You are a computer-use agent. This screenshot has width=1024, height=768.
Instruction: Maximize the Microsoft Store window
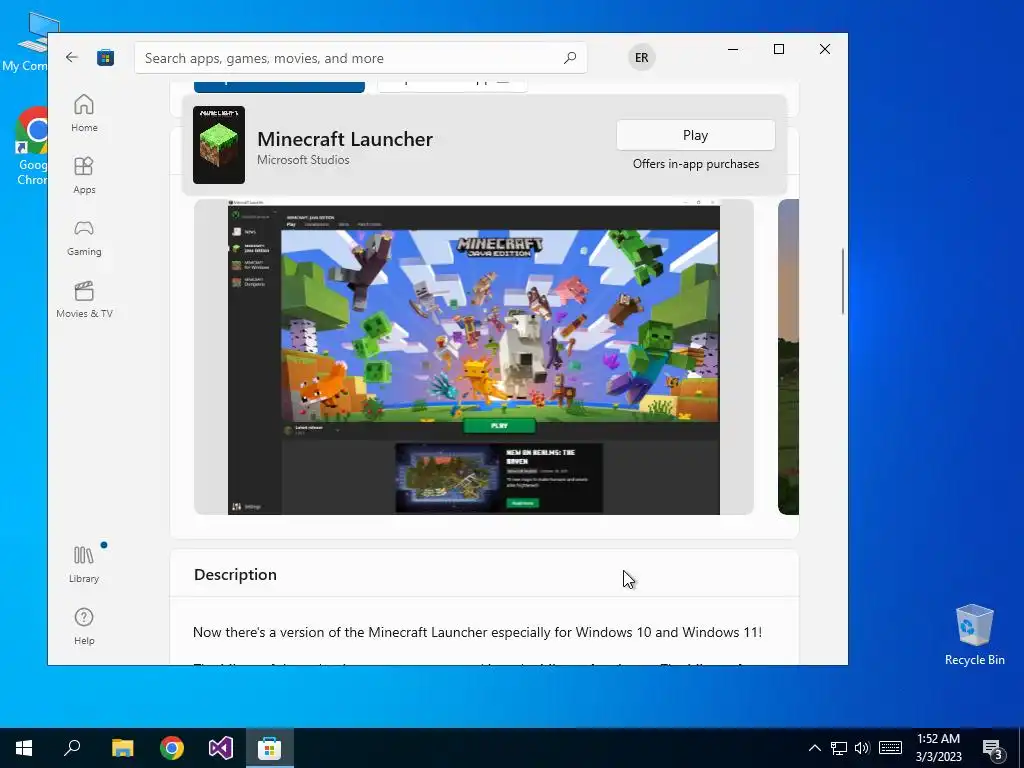click(778, 49)
